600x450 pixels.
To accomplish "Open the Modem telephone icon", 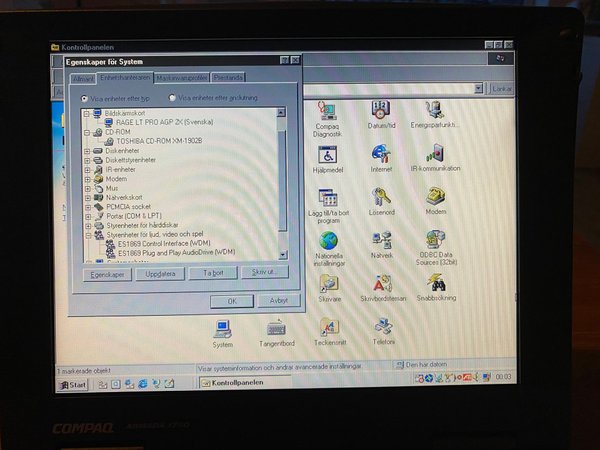I will (435, 201).
